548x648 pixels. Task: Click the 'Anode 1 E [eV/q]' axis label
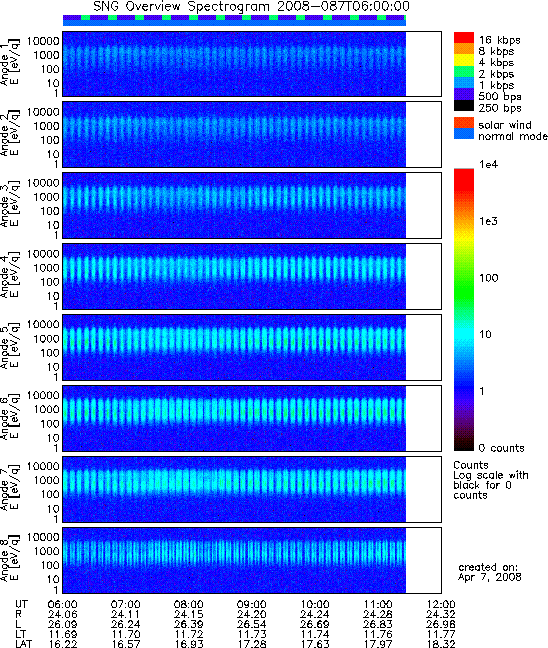[x=10, y=63]
